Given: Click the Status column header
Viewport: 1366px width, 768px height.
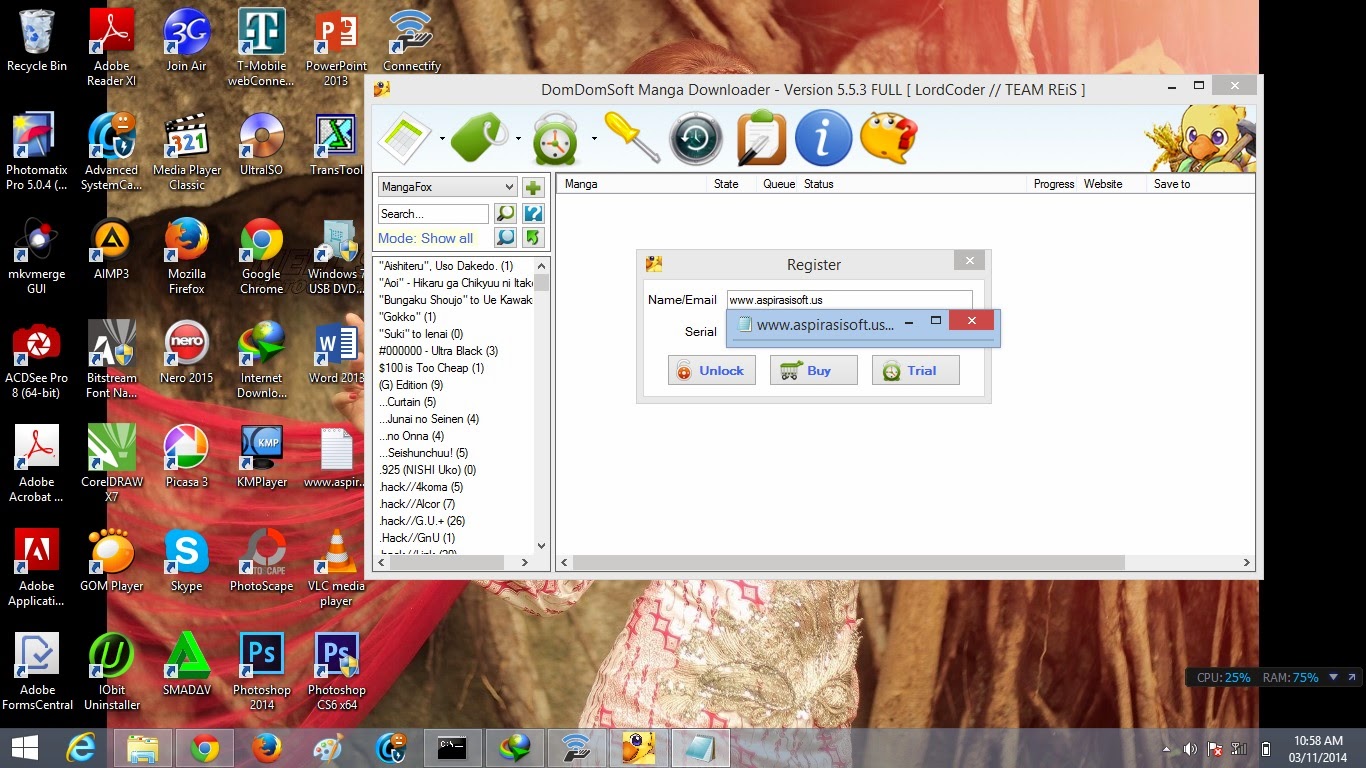Looking at the screenshot, I should coord(912,184).
